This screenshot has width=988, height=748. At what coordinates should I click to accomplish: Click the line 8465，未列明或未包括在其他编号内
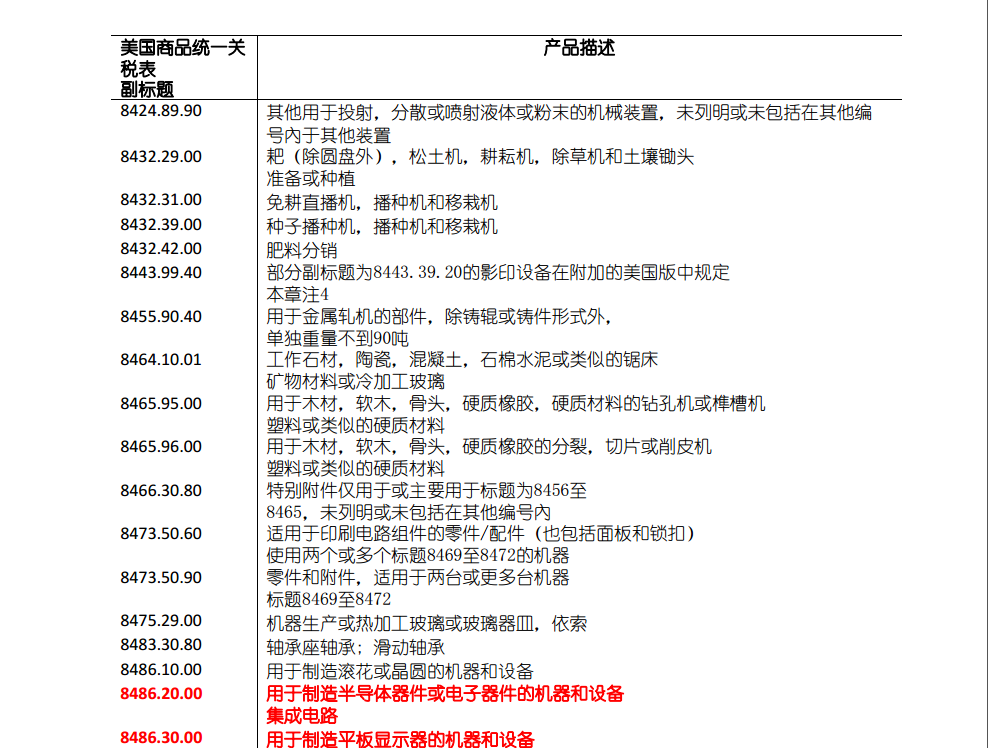coord(408,513)
